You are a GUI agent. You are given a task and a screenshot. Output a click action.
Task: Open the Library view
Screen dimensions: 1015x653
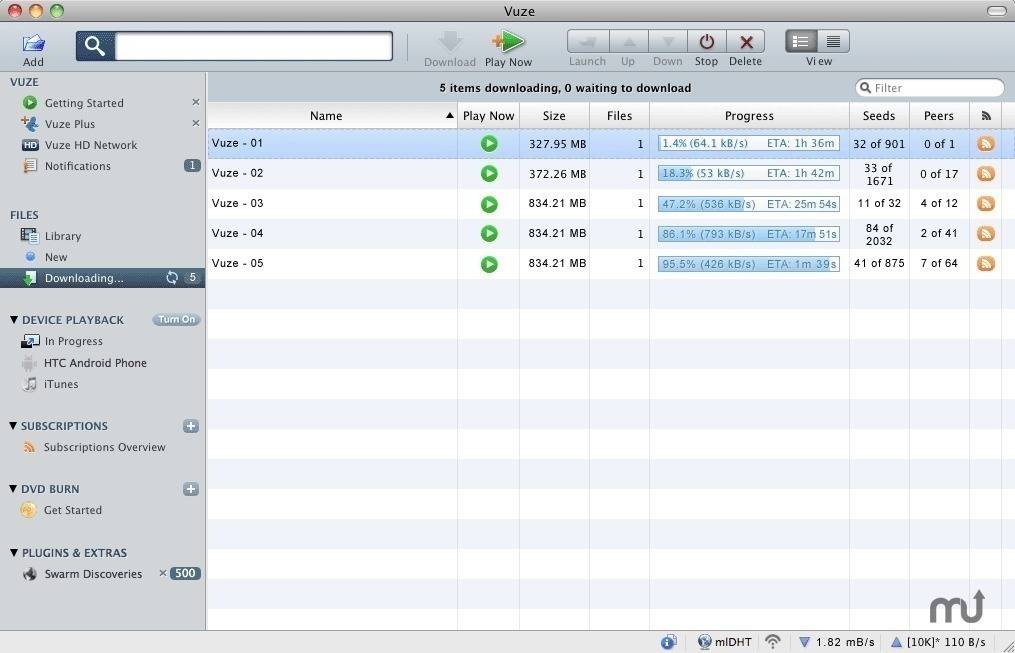(x=62, y=236)
